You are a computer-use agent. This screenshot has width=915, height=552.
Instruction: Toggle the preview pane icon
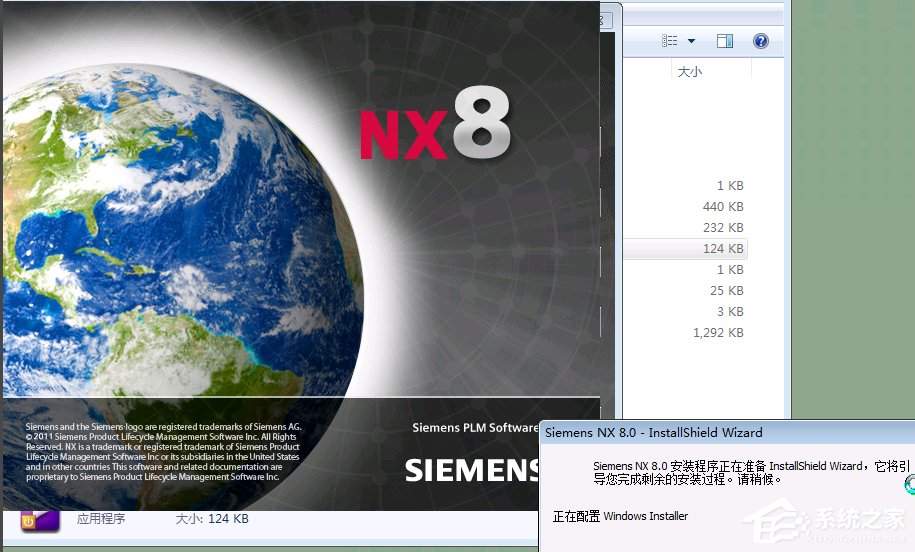(x=725, y=41)
